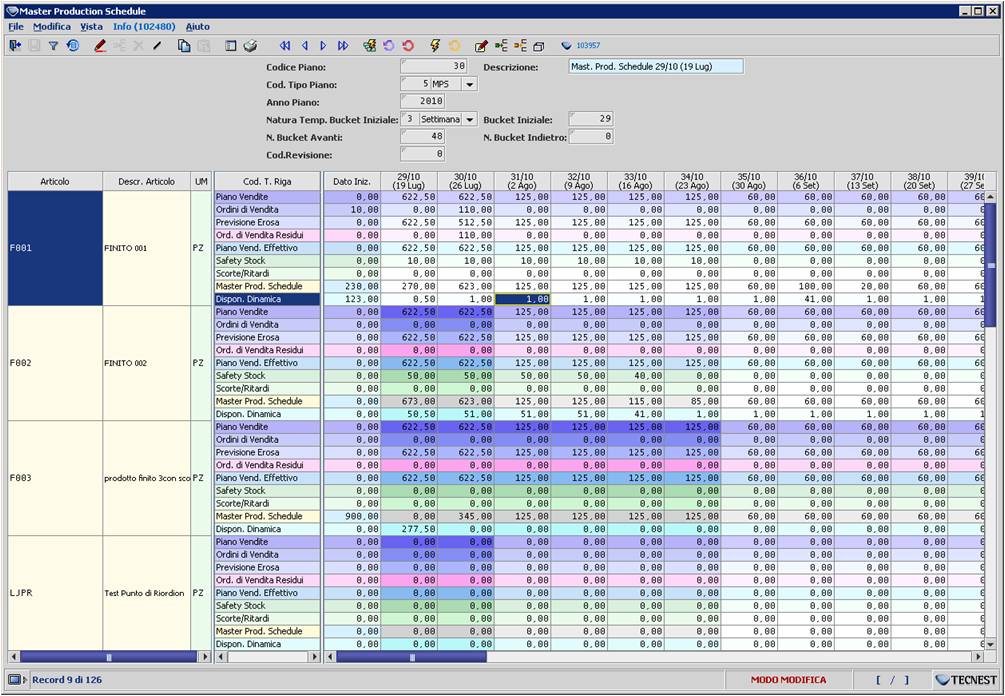Click the filter funnel icon
The width and height of the screenshot is (1005, 696).
click(x=54, y=46)
